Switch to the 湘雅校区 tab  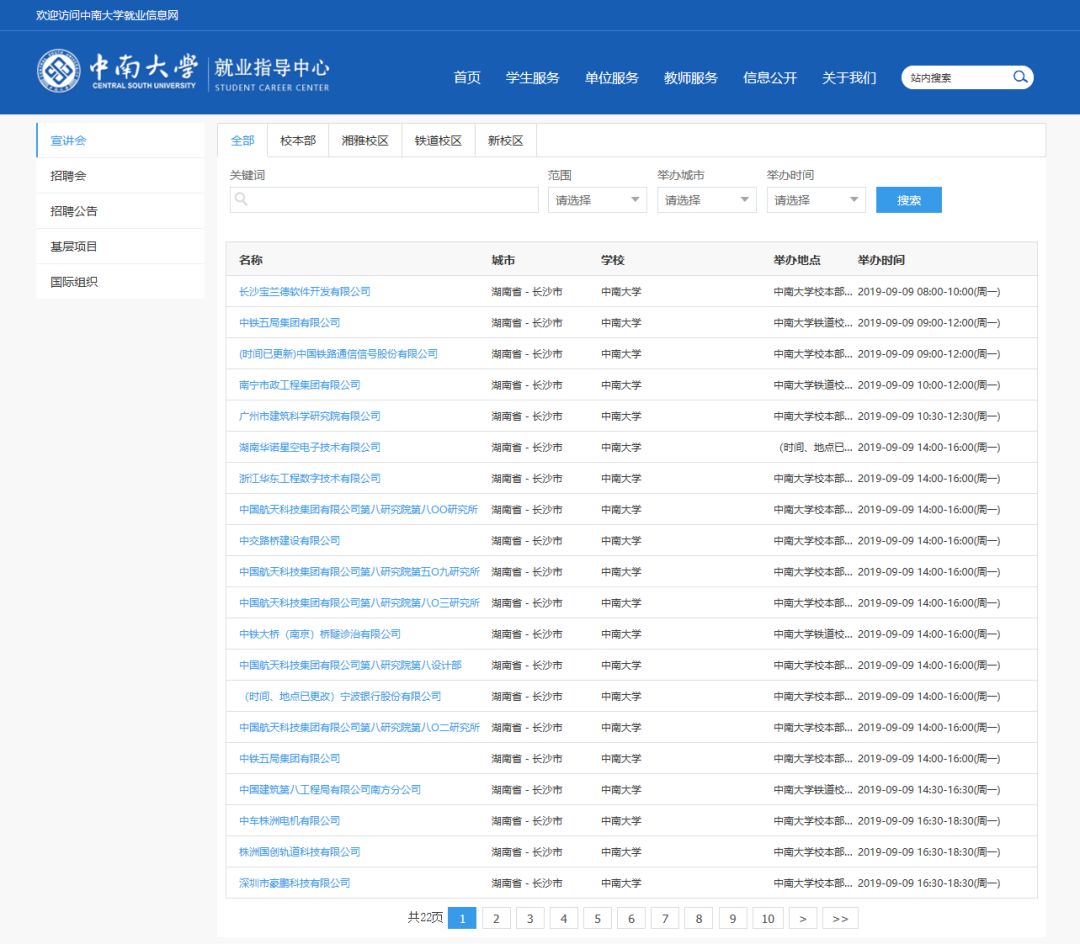click(365, 140)
